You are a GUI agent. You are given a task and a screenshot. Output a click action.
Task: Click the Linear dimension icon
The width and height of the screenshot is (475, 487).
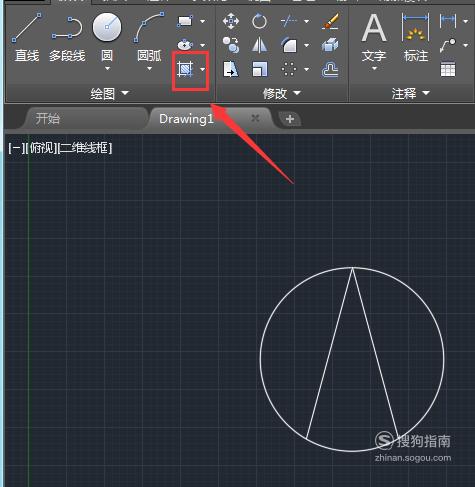tap(448, 21)
